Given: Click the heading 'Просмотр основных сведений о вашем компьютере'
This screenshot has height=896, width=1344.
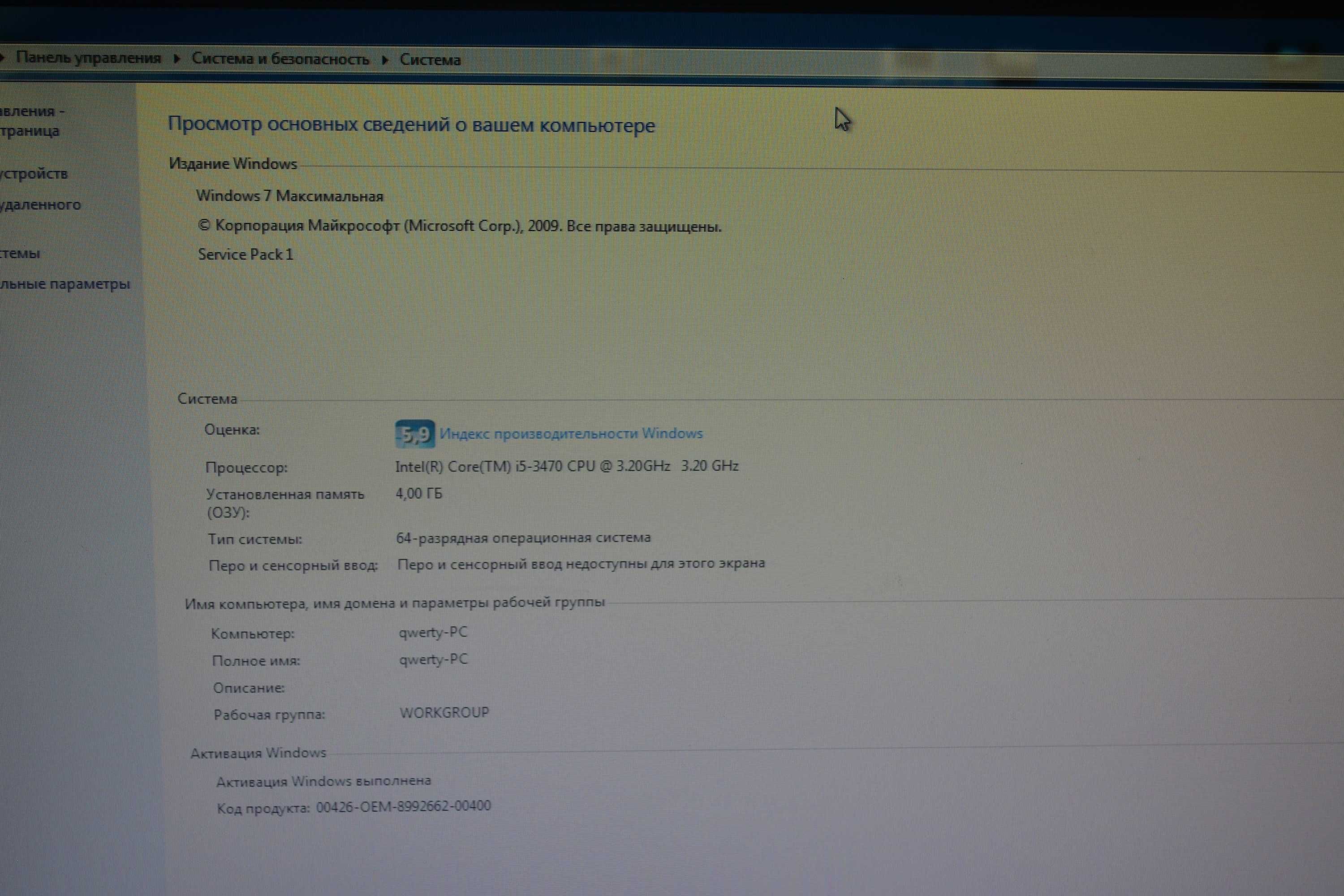Looking at the screenshot, I should pyautogui.click(x=411, y=125).
